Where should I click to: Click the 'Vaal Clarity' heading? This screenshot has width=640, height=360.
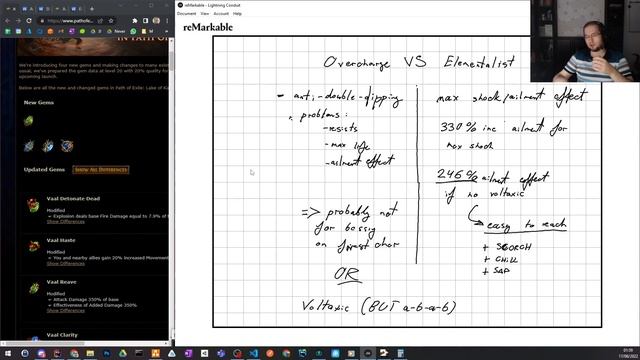click(x=62, y=335)
